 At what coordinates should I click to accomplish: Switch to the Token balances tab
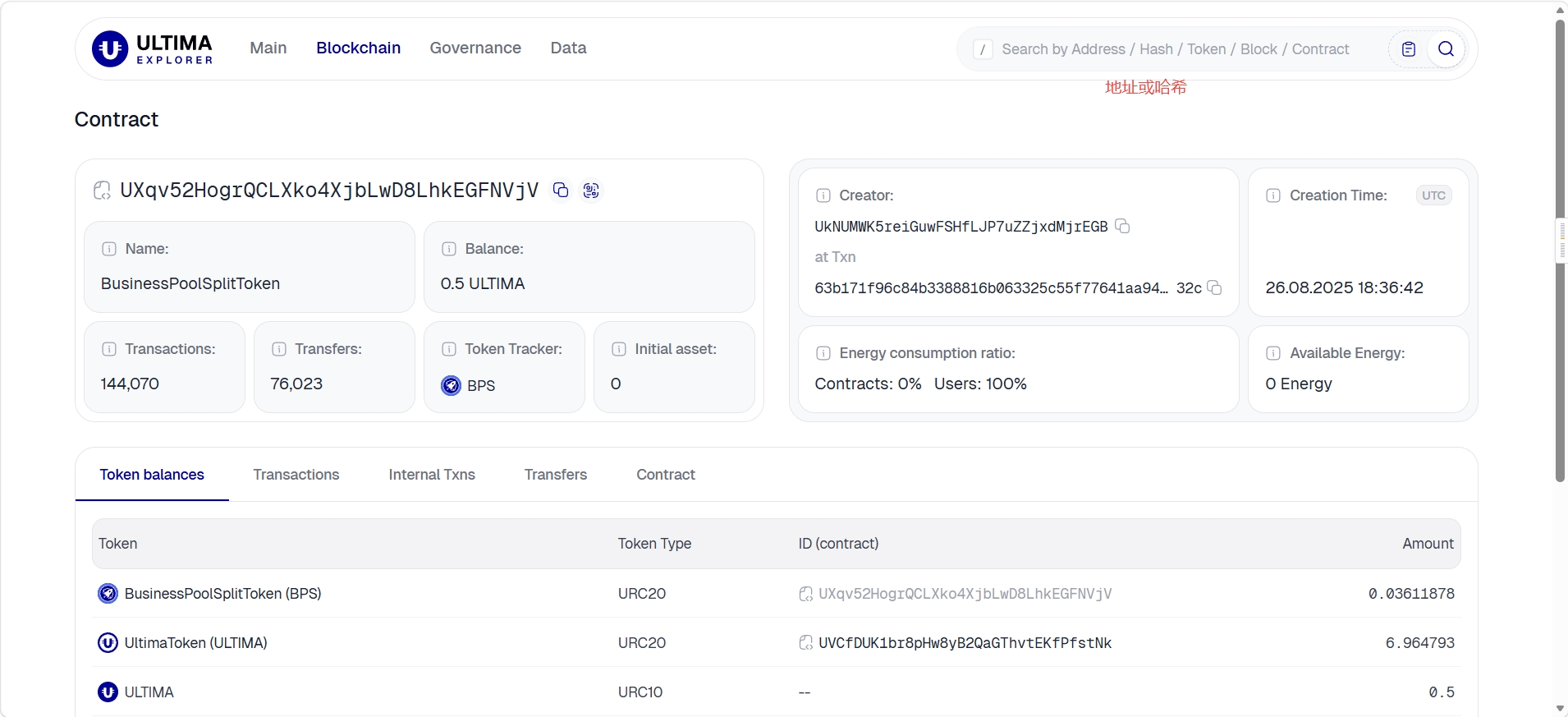tap(152, 475)
